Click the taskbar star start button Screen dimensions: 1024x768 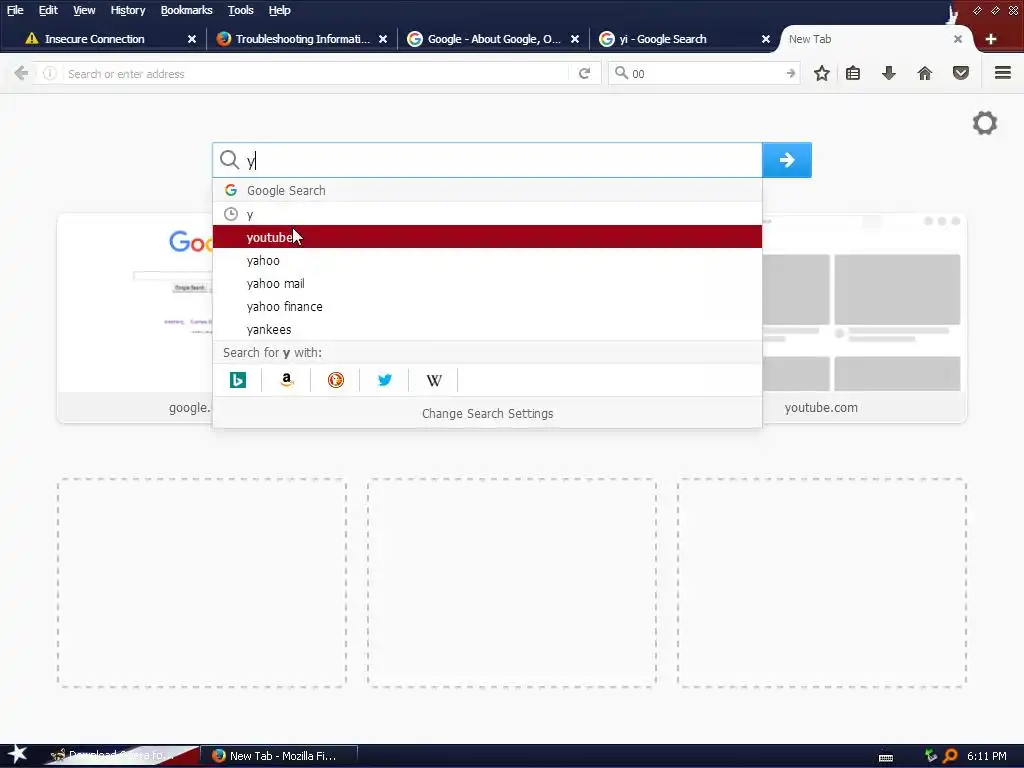point(16,755)
